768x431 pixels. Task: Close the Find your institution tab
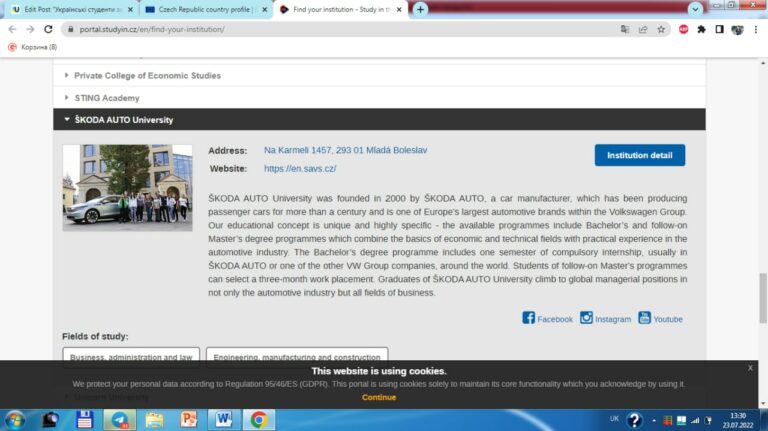click(x=399, y=9)
